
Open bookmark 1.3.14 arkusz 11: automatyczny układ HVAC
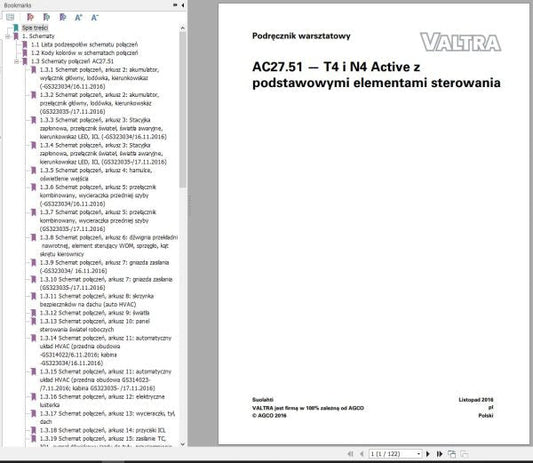105,350
